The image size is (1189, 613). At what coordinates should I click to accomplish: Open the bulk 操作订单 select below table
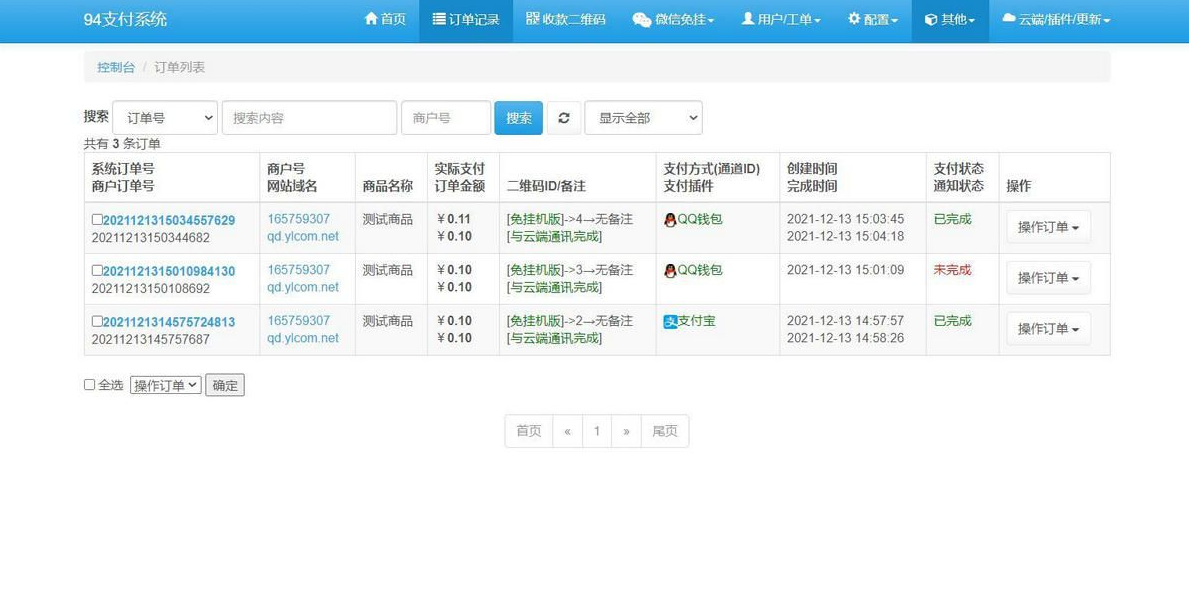pyautogui.click(x=166, y=385)
